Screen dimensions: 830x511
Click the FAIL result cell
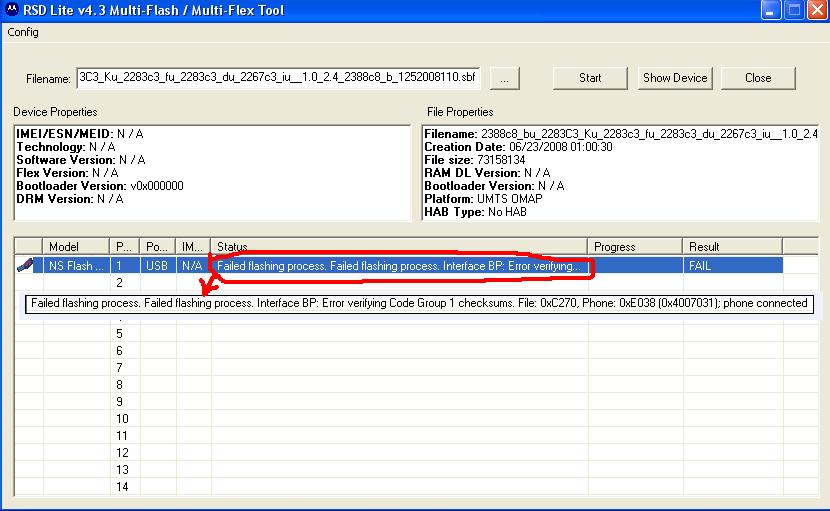click(x=732, y=266)
